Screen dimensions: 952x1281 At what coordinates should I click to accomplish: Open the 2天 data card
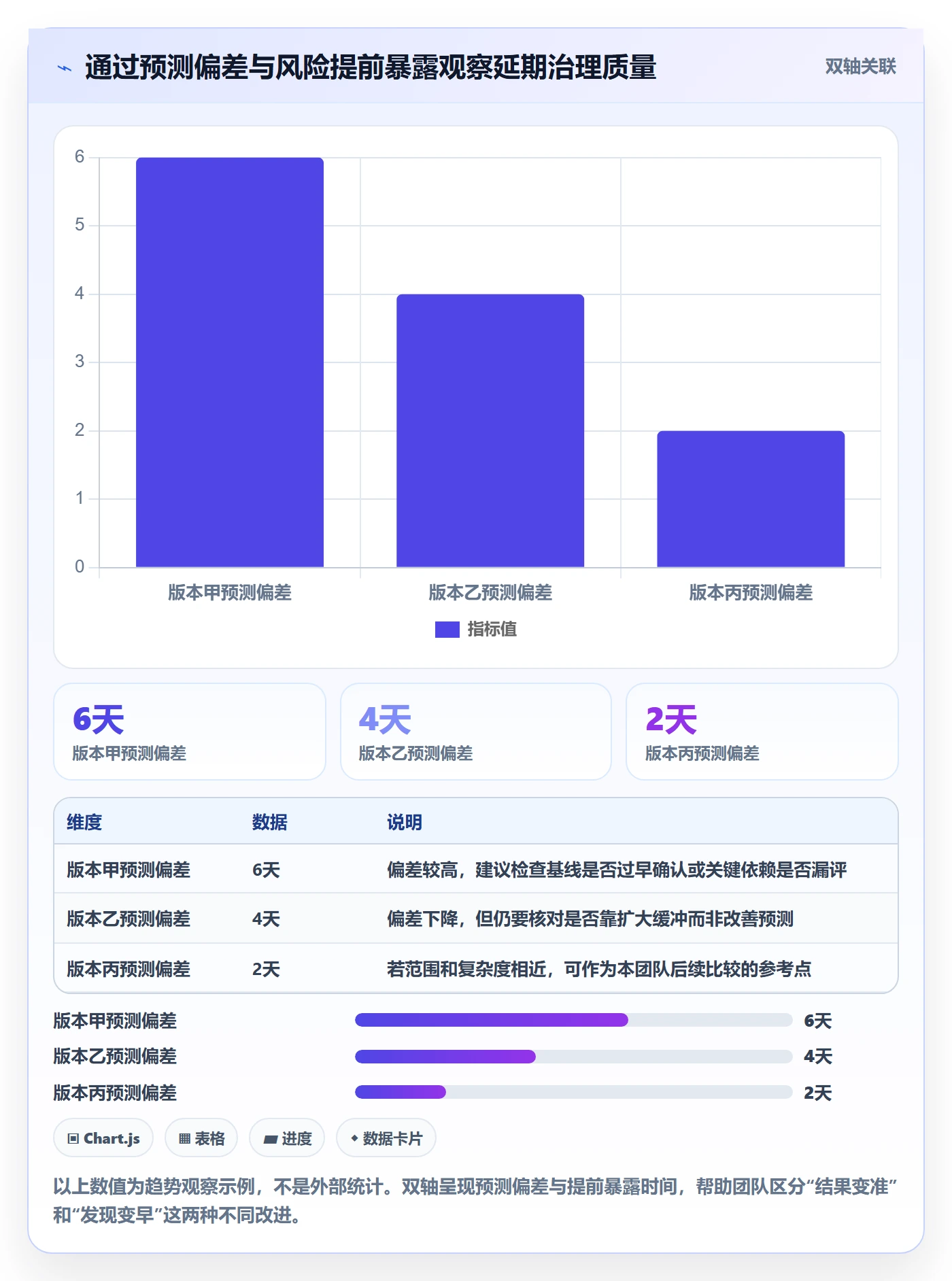coord(762,732)
